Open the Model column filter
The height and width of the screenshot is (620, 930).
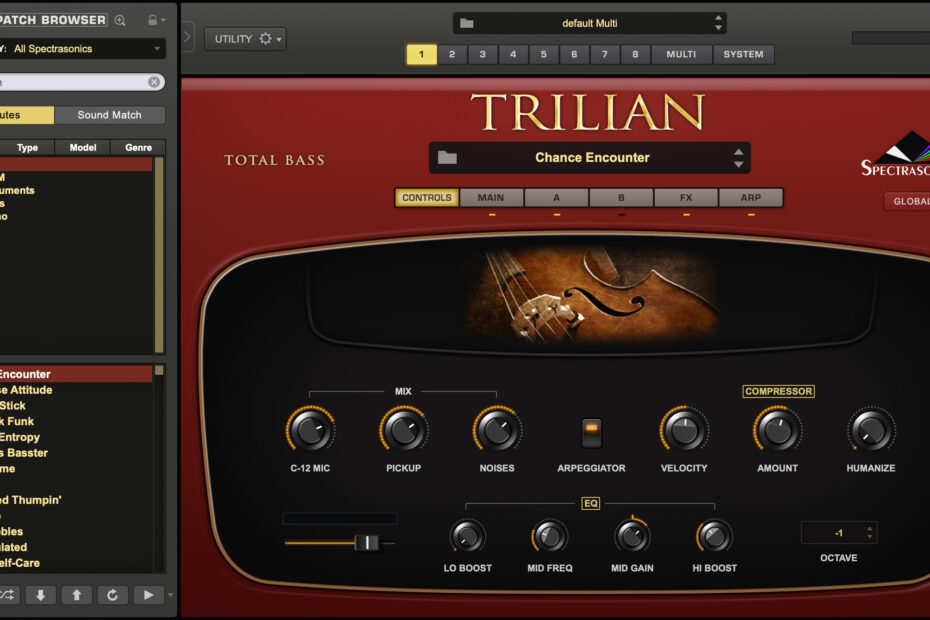coord(83,147)
